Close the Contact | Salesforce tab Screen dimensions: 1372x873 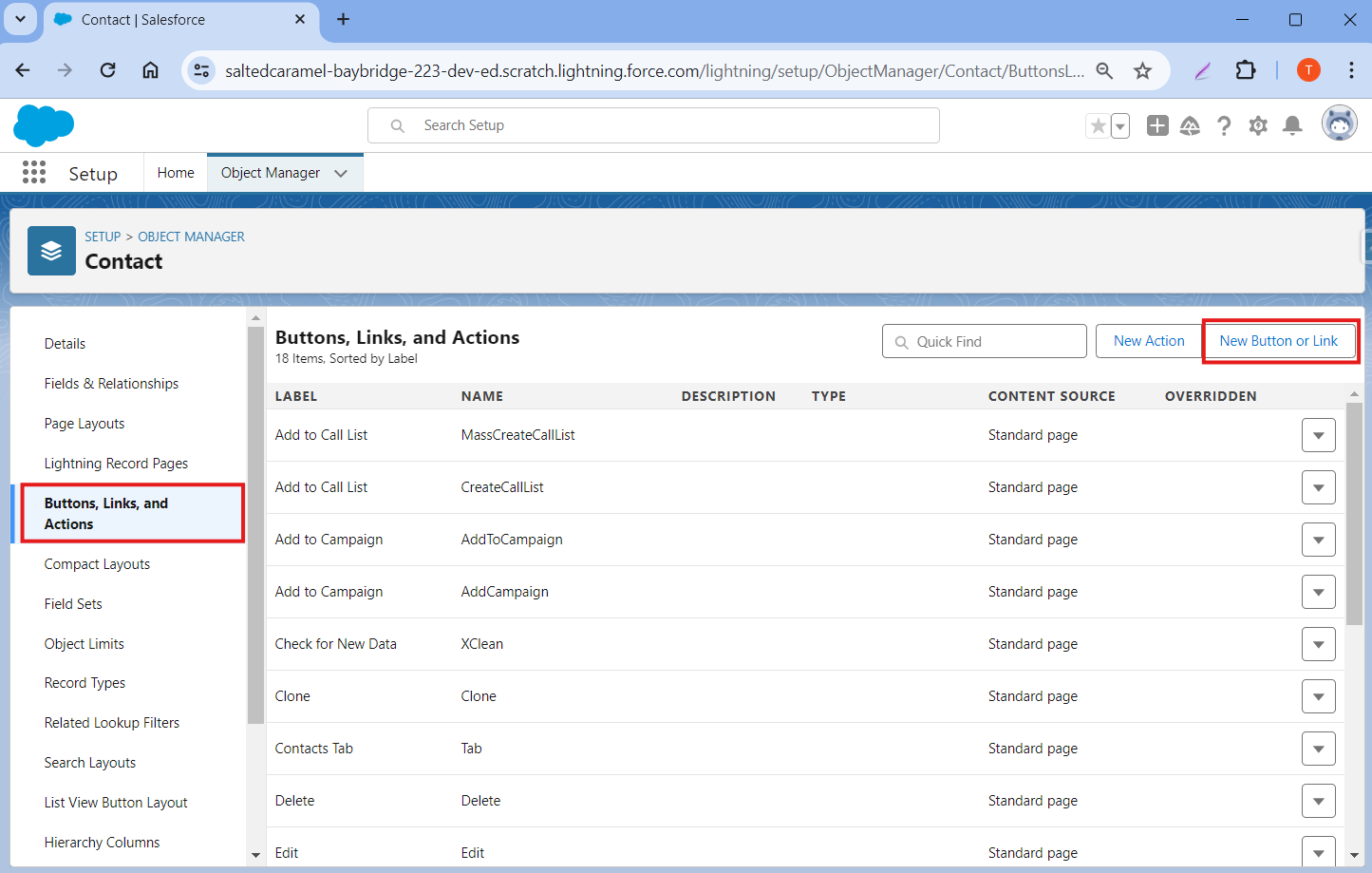(x=300, y=19)
